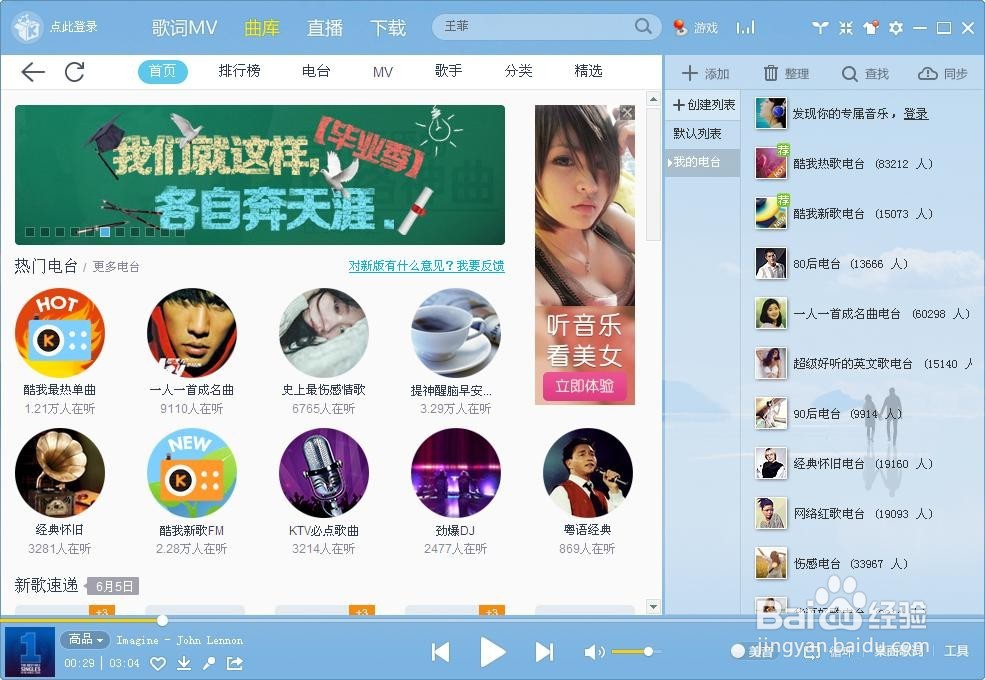Screen dimensions: 985x680
Task: Open the 酷我新歌FM NEW radio icon
Action: [192, 473]
